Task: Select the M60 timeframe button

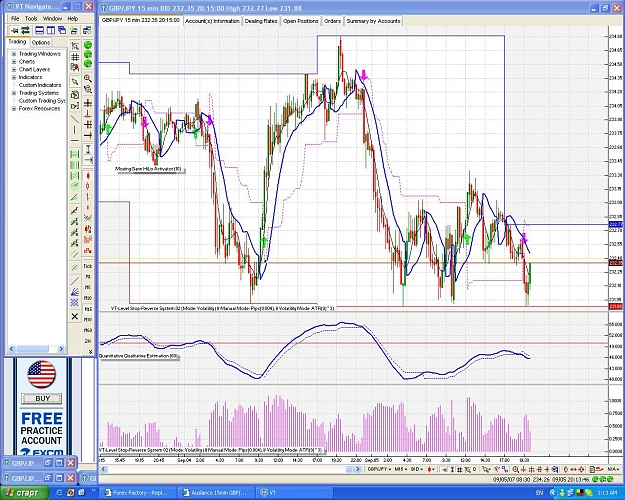Action: [x=88, y=331]
